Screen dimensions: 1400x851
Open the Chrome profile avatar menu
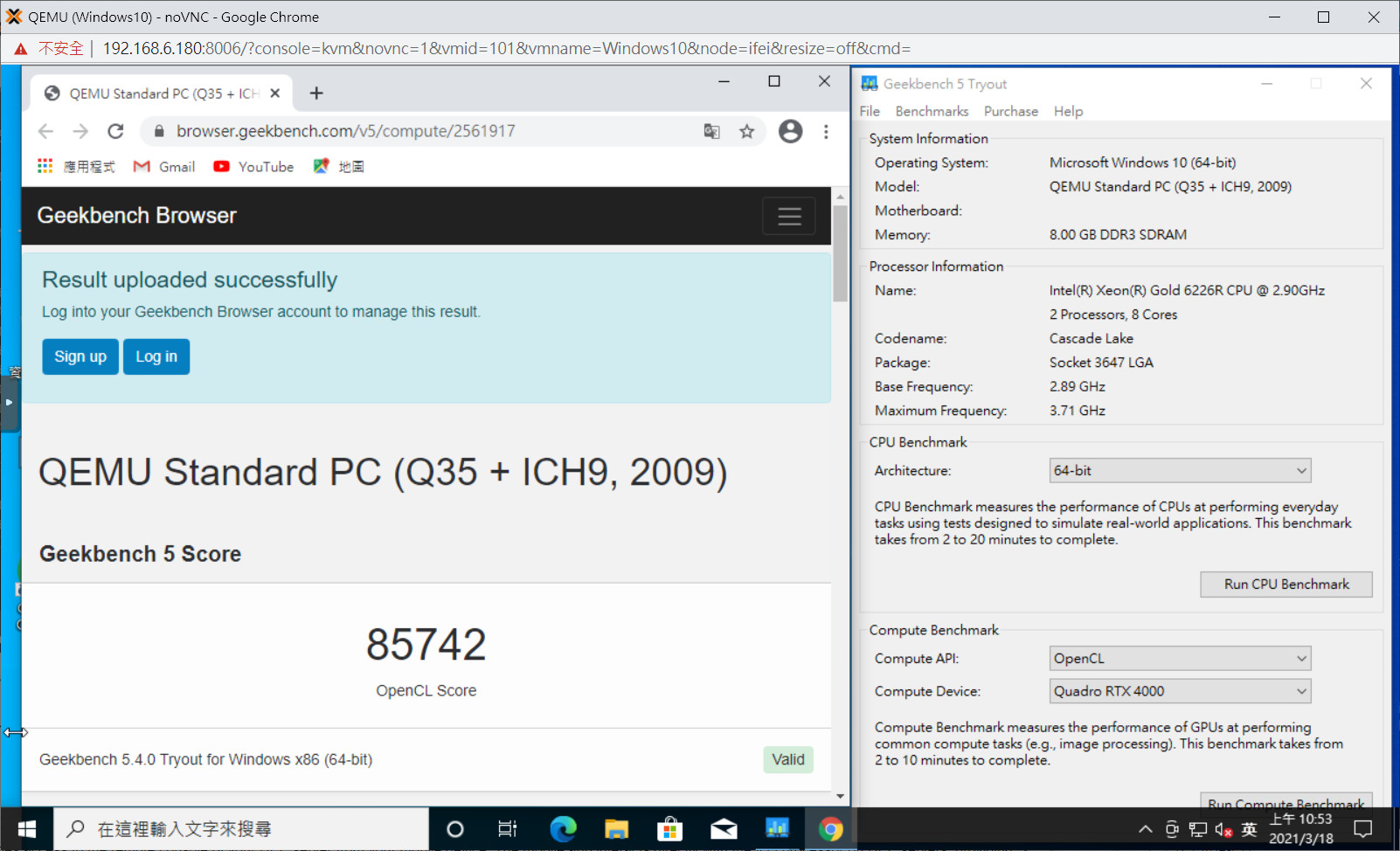790,131
